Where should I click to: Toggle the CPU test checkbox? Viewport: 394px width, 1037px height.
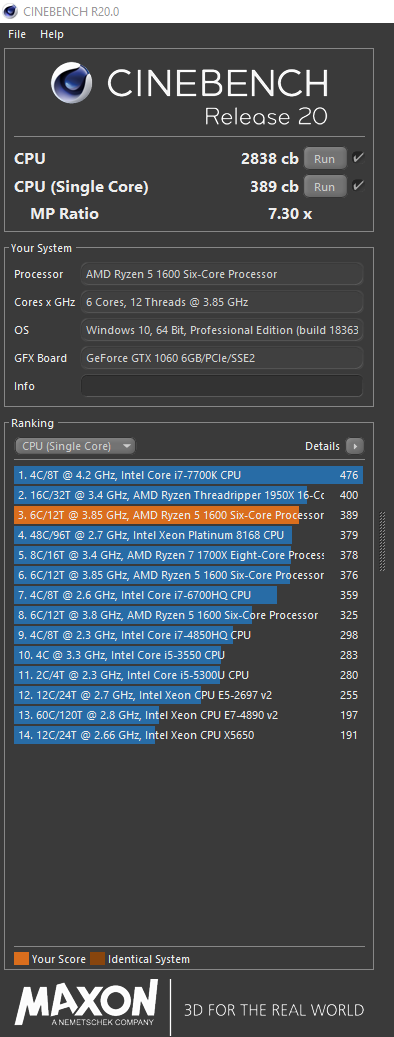(x=359, y=158)
